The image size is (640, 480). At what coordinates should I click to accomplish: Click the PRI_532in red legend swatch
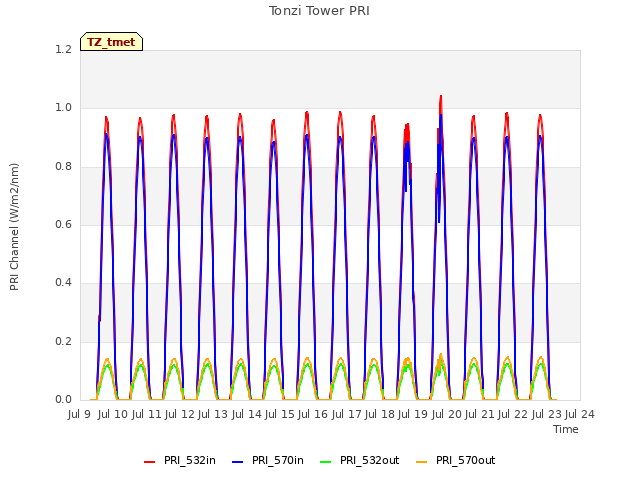tap(149, 462)
